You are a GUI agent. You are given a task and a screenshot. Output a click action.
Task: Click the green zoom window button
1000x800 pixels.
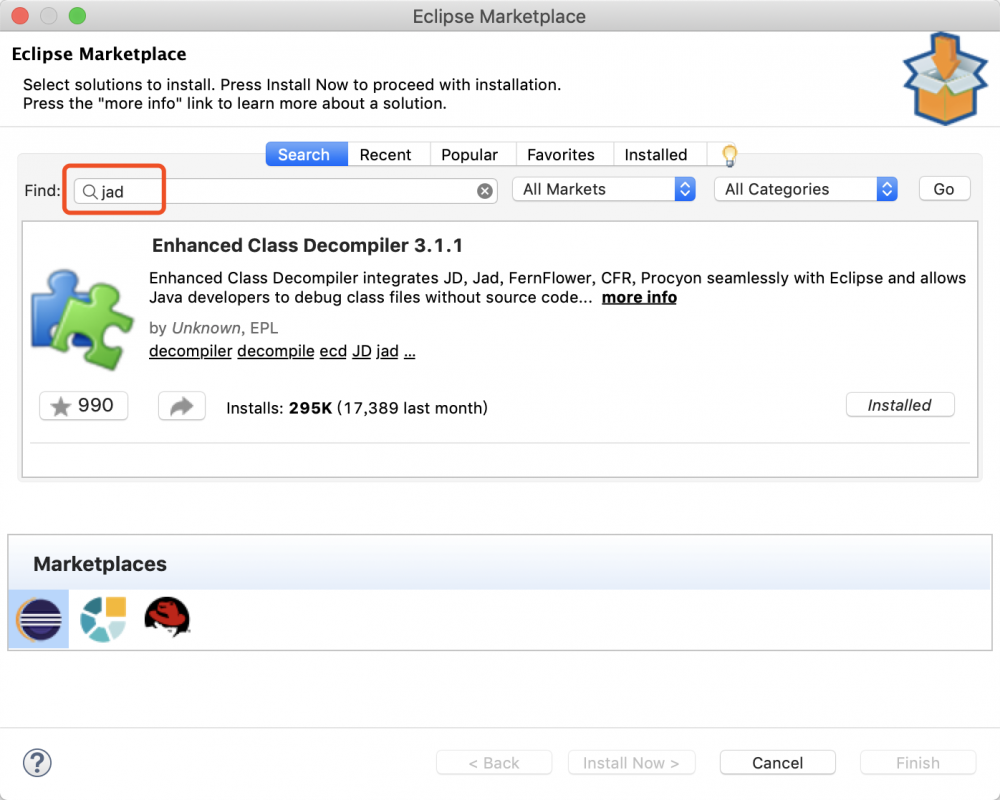[x=77, y=15]
